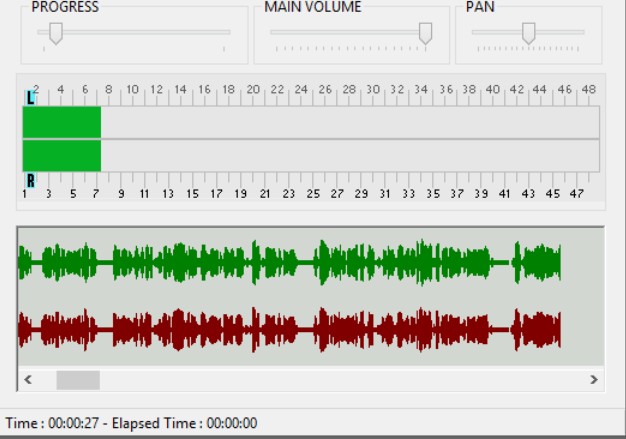
Task: Click the number 25 on lower scale
Action: click(313, 194)
